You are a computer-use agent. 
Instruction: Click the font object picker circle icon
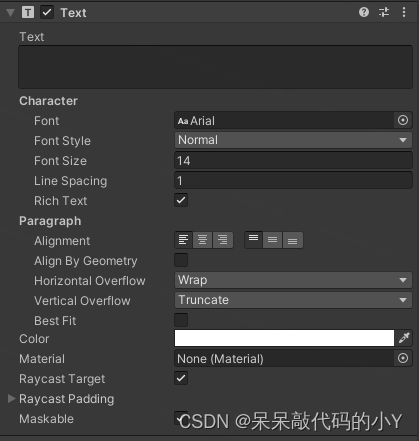pos(403,120)
